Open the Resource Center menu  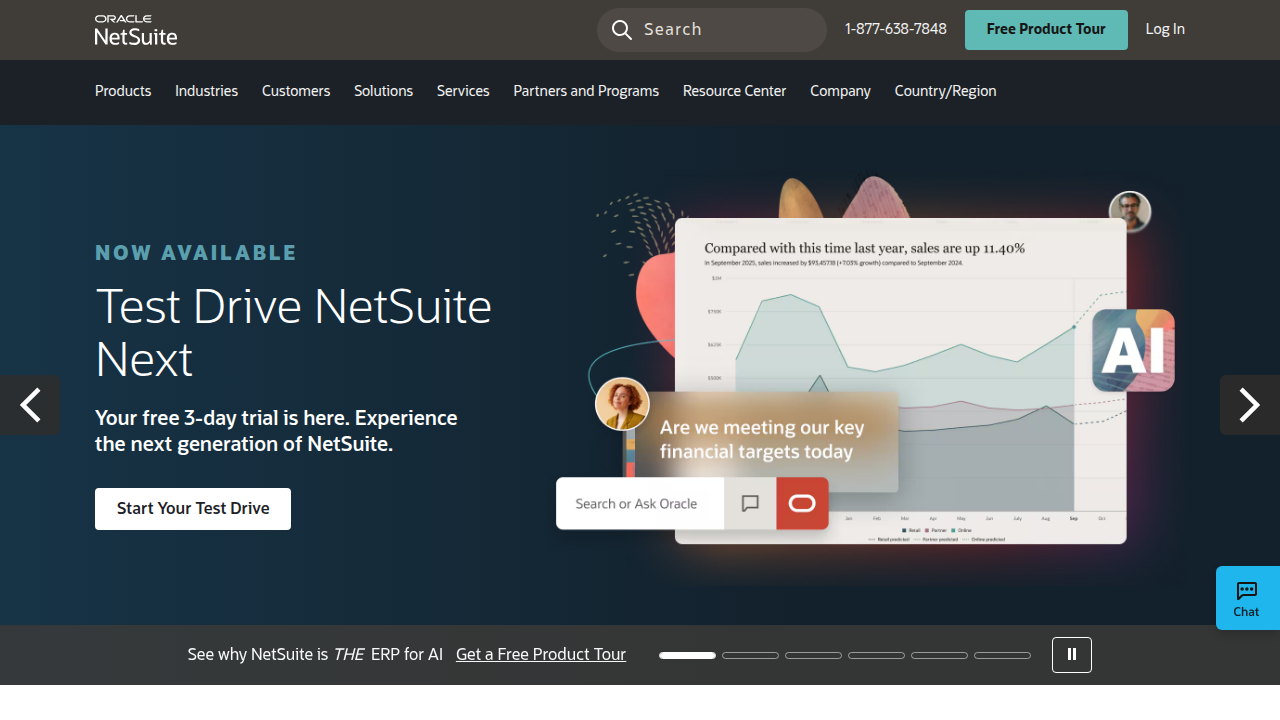[734, 91]
